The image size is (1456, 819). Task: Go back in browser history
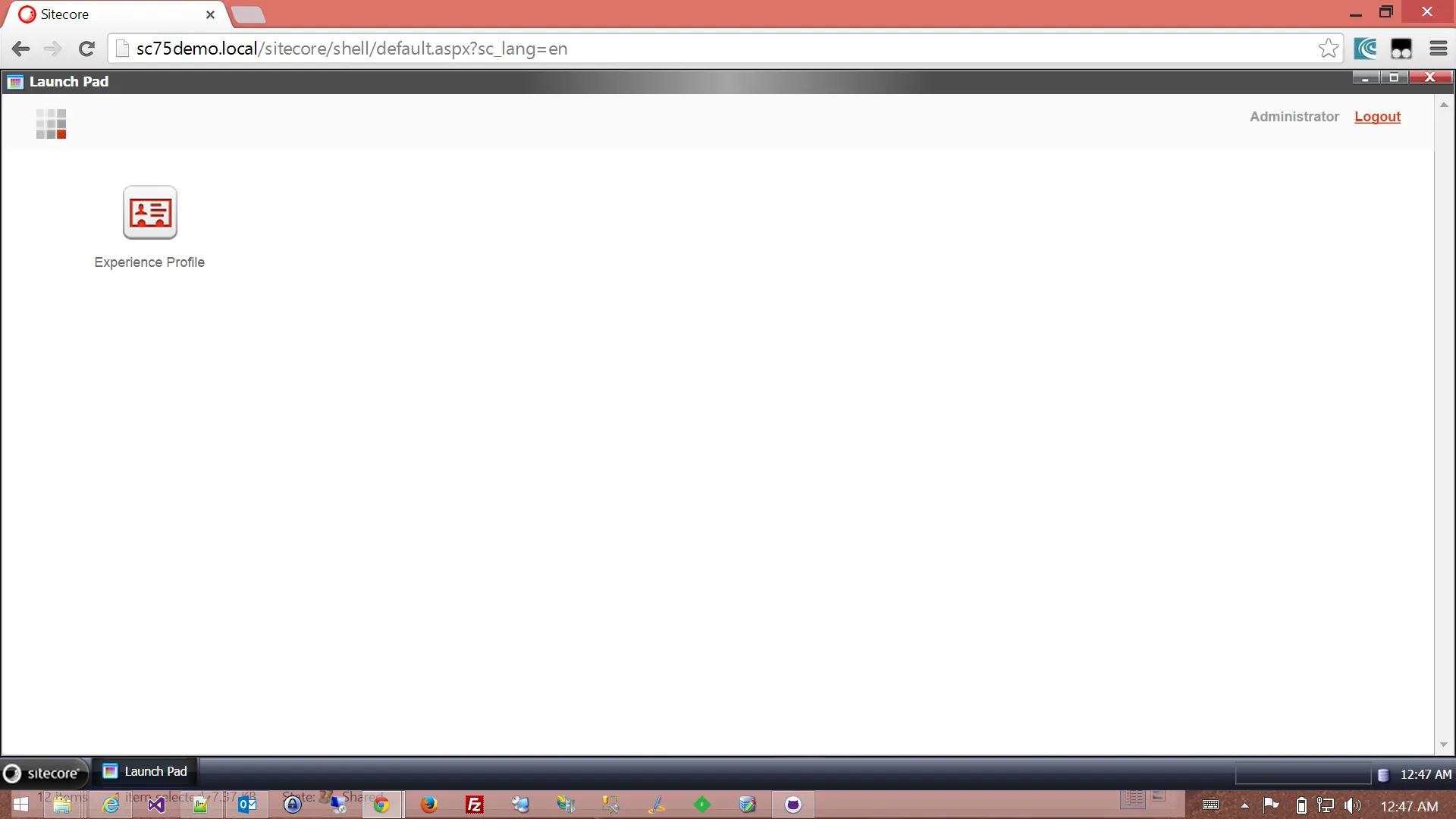(21, 49)
